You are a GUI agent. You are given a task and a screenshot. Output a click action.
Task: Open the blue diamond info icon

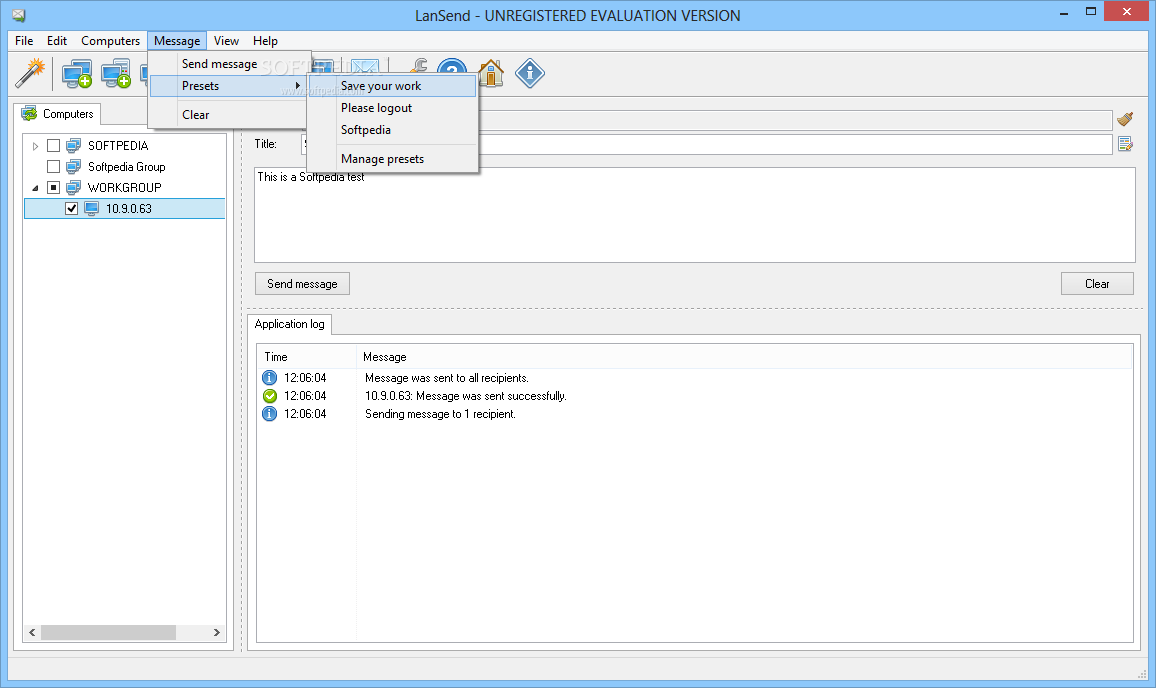[x=529, y=73]
